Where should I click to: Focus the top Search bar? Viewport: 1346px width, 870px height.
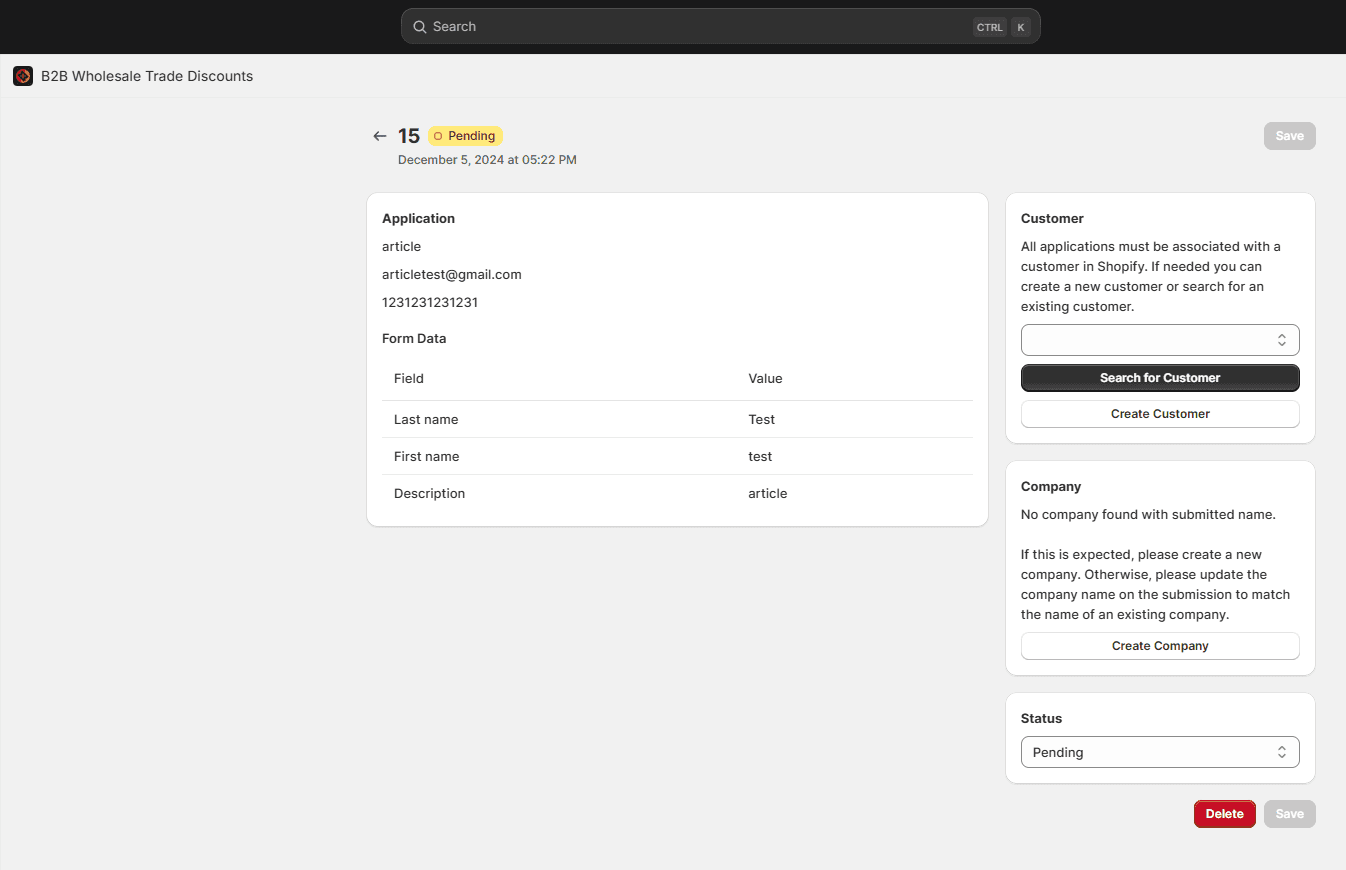click(720, 27)
